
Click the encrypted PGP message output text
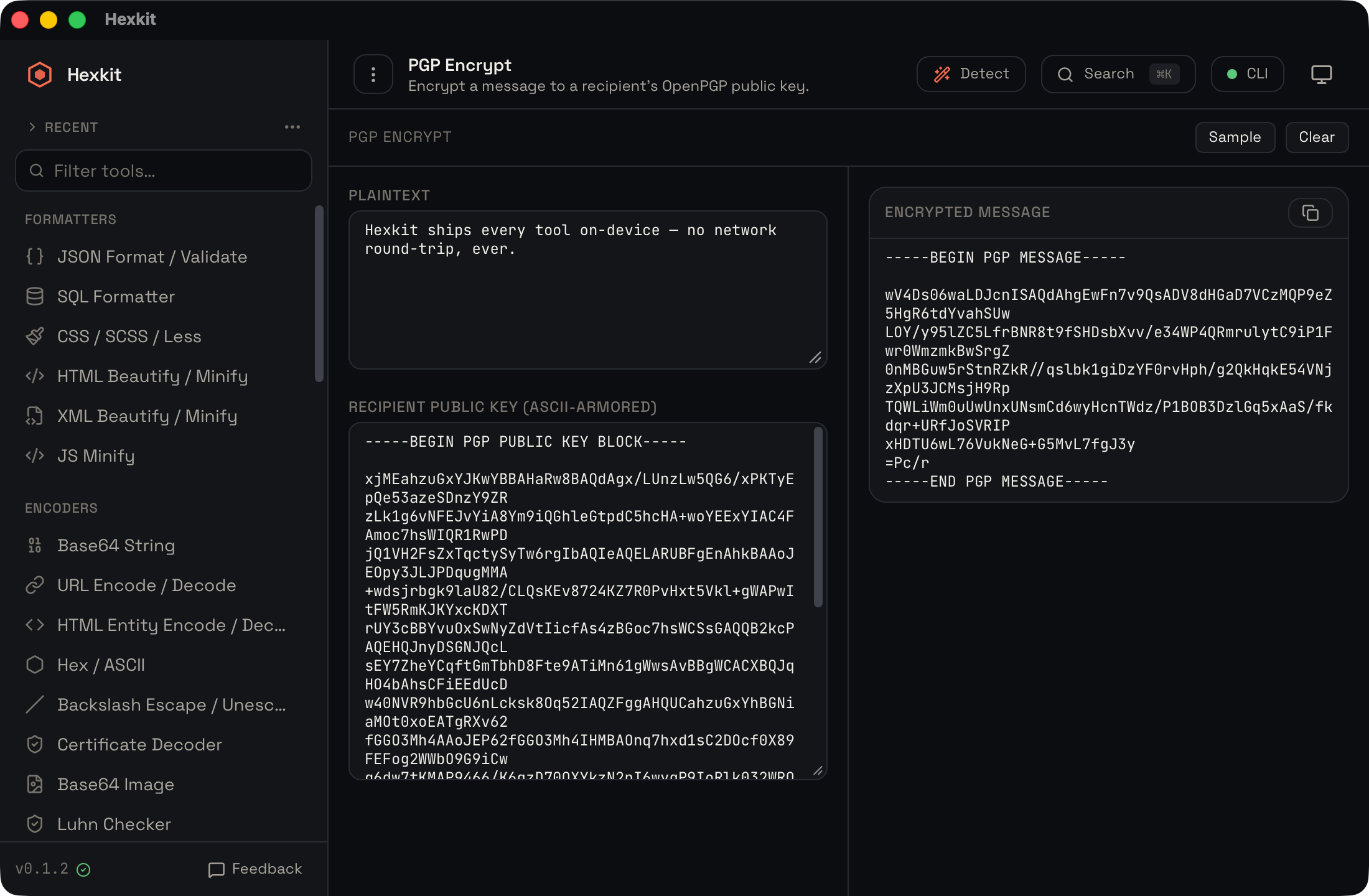tap(1108, 370)
